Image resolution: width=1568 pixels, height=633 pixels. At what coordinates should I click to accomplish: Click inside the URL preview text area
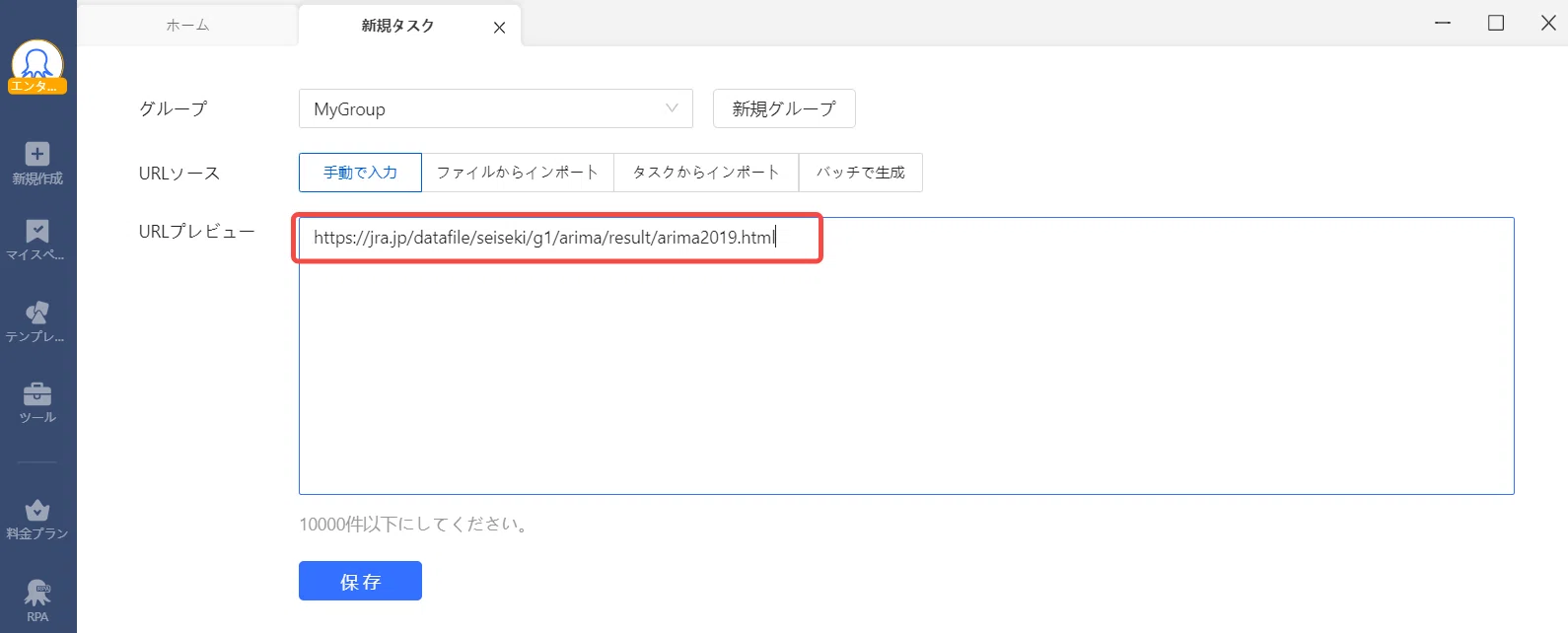(x=906, y=356)
